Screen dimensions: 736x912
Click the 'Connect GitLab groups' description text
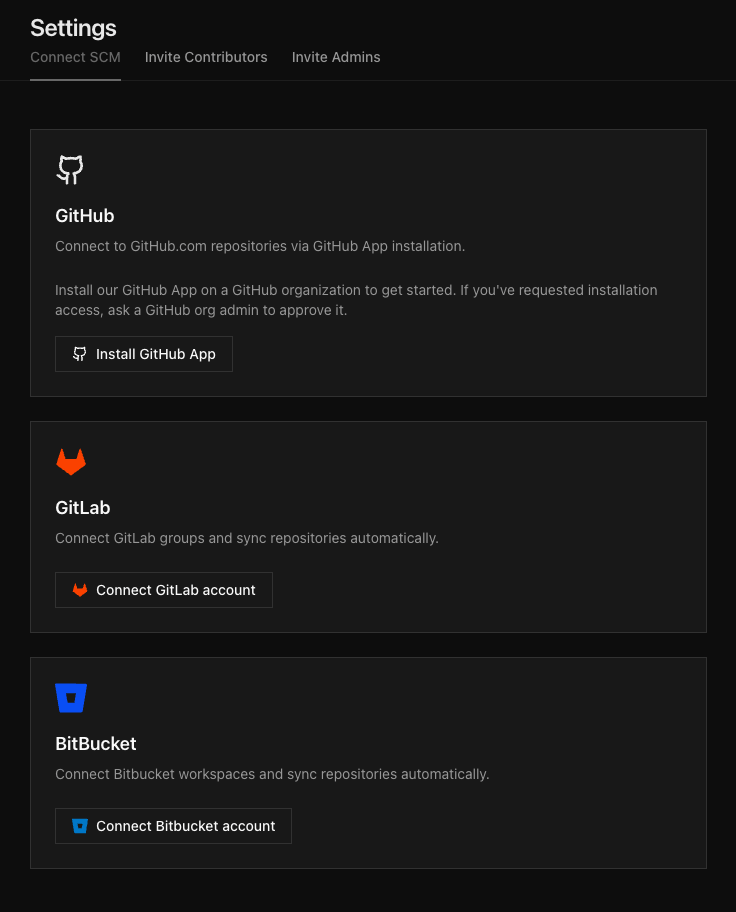(x=247, y=538)
